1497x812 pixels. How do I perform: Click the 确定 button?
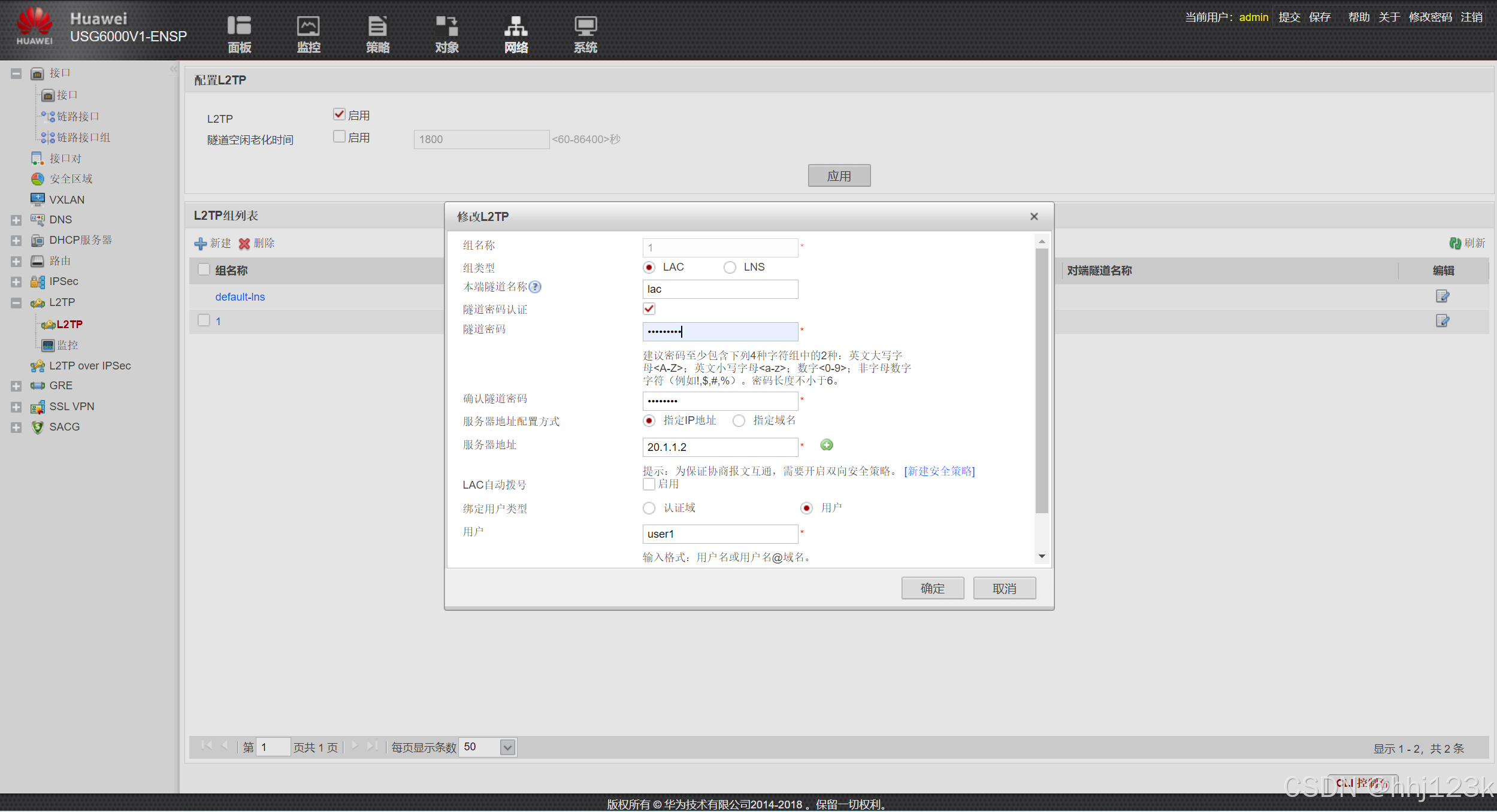pyautogui.click(x=932, y=589)
